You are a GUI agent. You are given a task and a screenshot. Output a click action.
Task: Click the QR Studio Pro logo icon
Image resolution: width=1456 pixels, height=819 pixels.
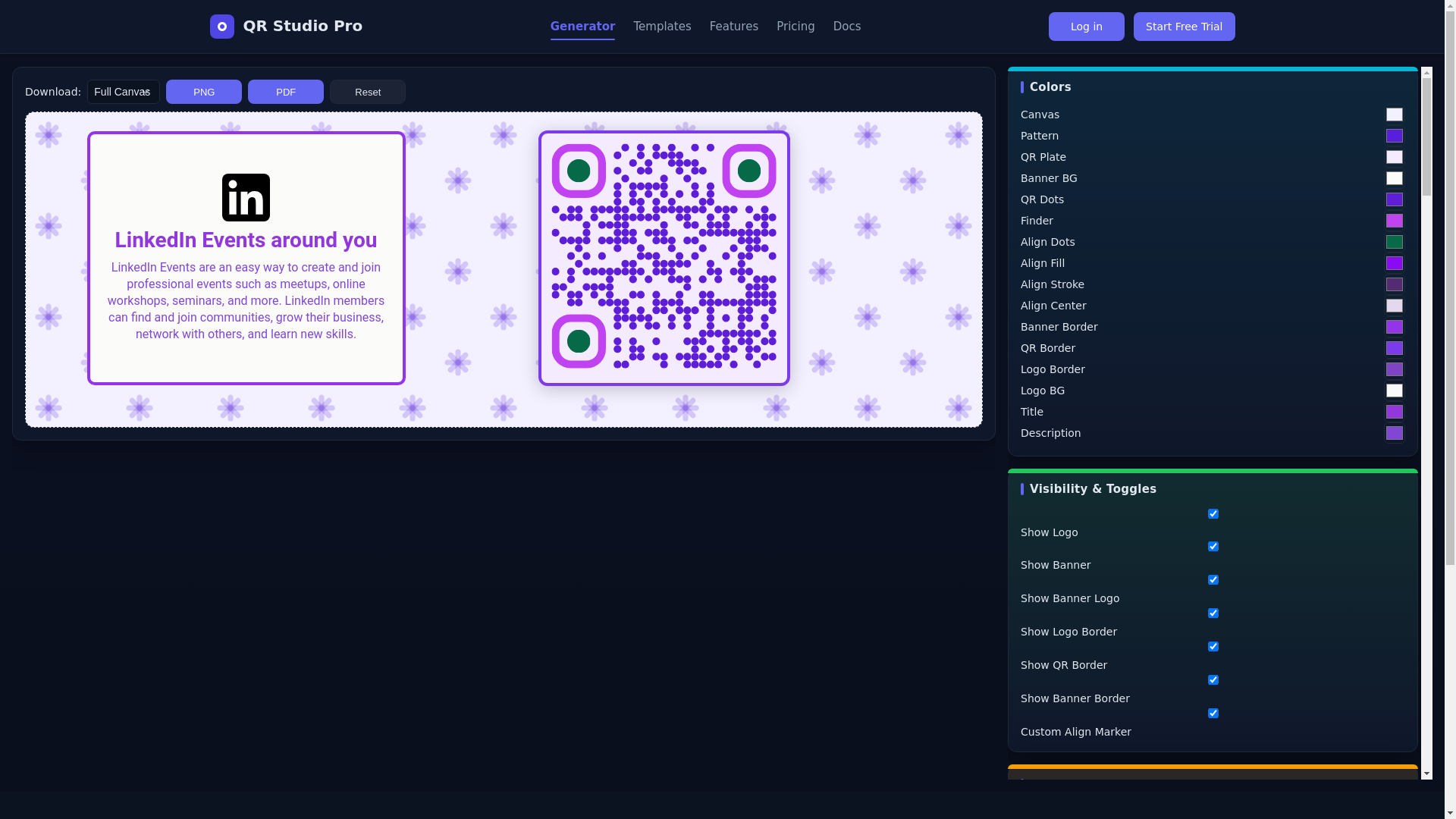(x=222, y=27)
